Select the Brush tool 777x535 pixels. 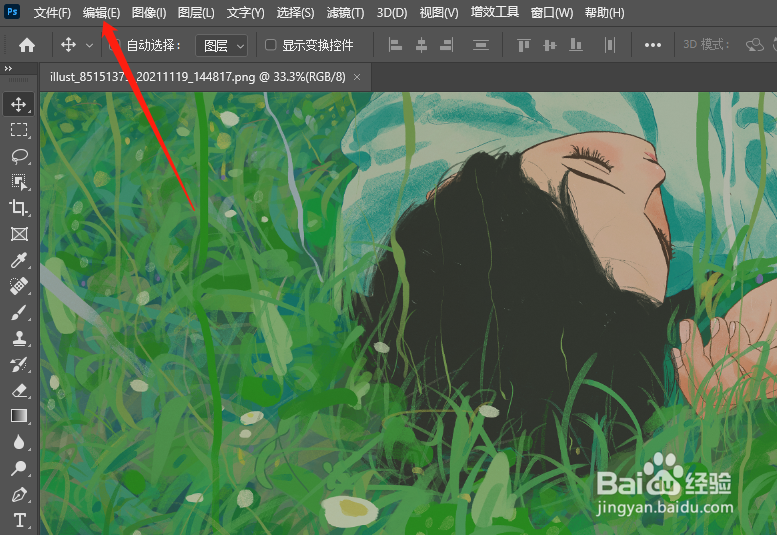[x=19, y=312]
